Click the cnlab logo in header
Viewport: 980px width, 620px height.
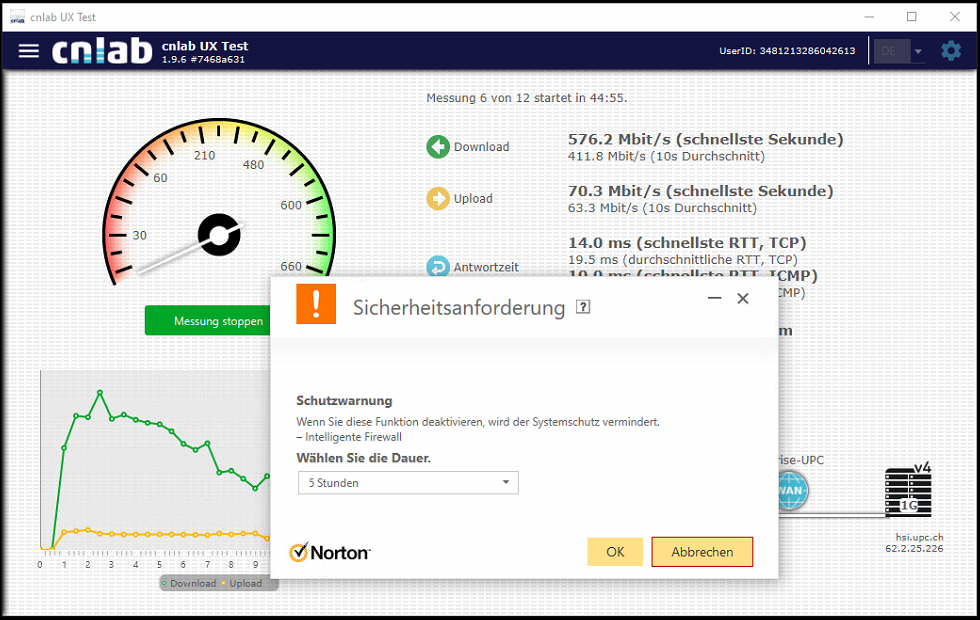[x=102, y=51]
